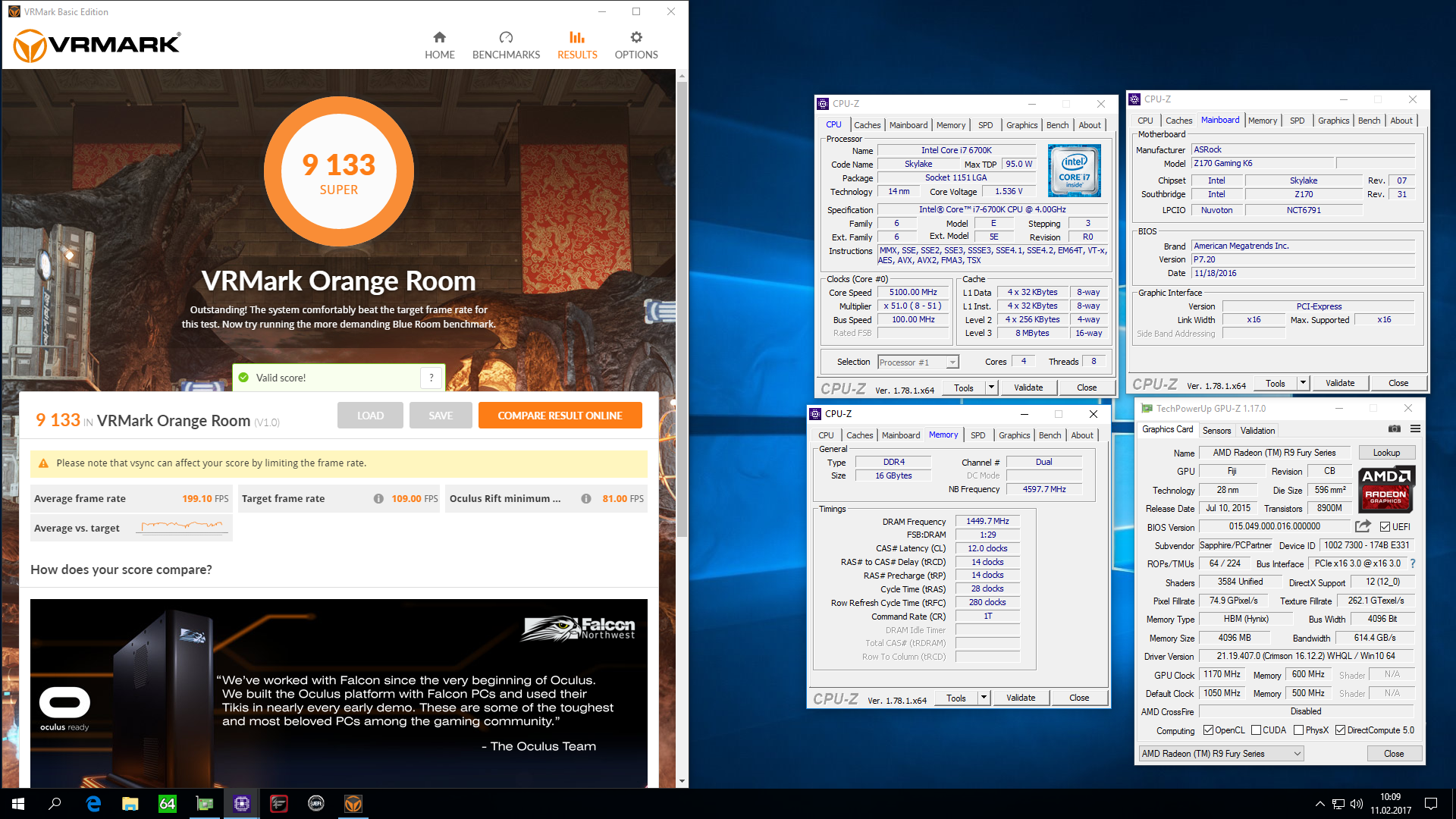
Task: Open the BENCHMARKS gauge icon
Action: coord(506,37)
